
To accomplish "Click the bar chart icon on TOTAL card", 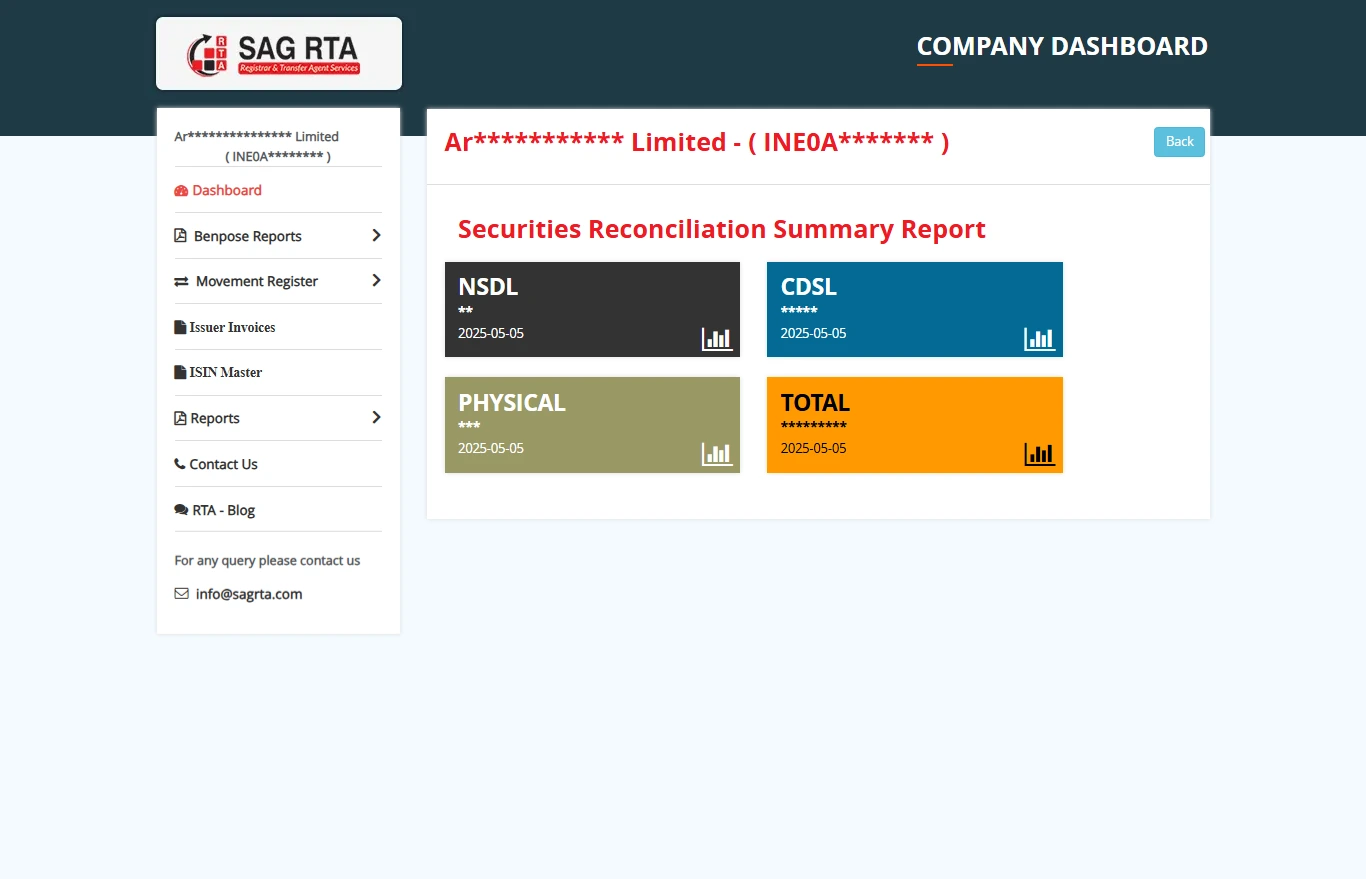I will pos(1039,454).
